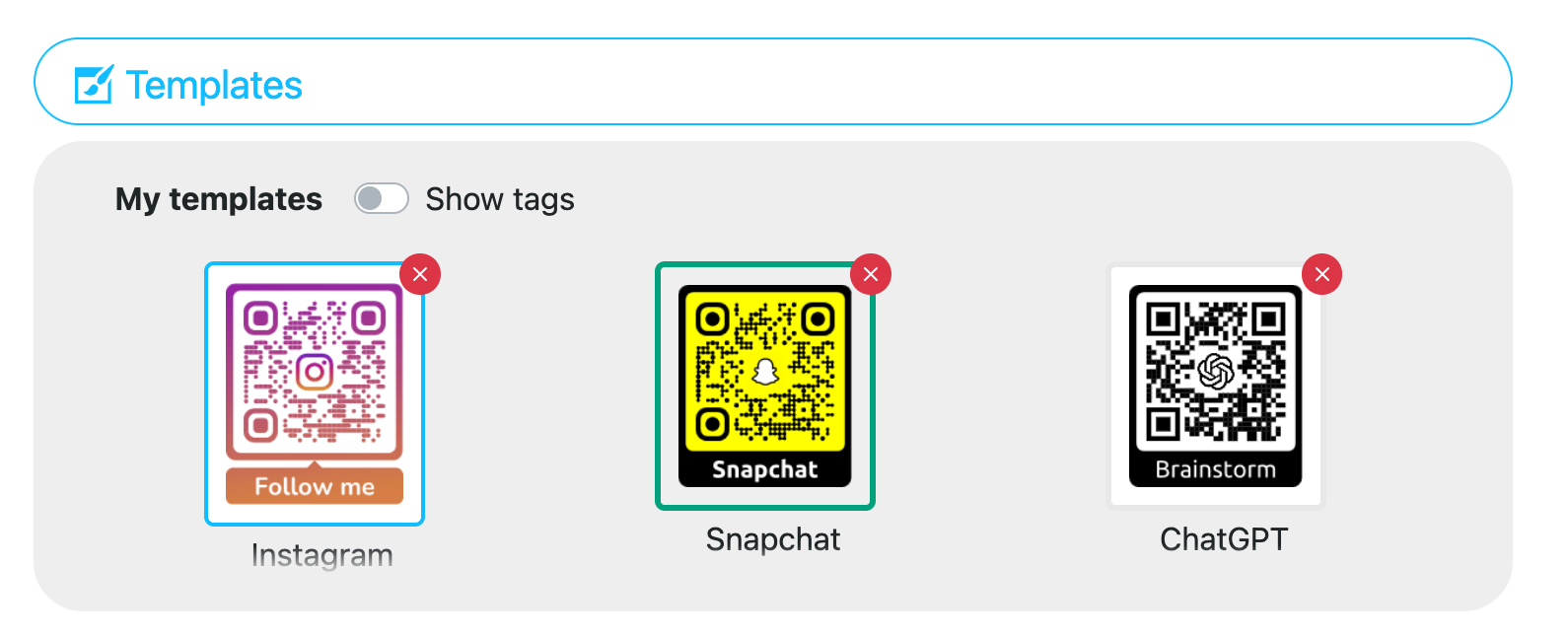Click the white Snapchat caption in frame
The image size is (1568, 637).
pyautogui.click(x=765, y=469)
